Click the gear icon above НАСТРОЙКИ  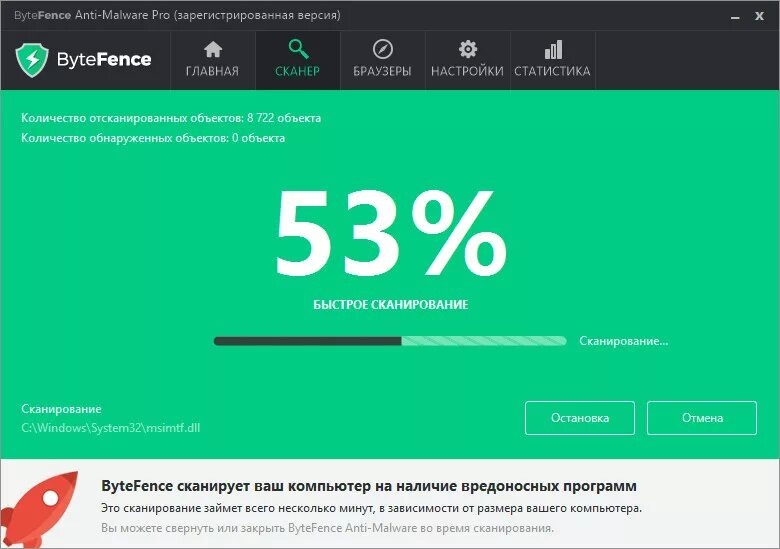[x=468, y=49]
